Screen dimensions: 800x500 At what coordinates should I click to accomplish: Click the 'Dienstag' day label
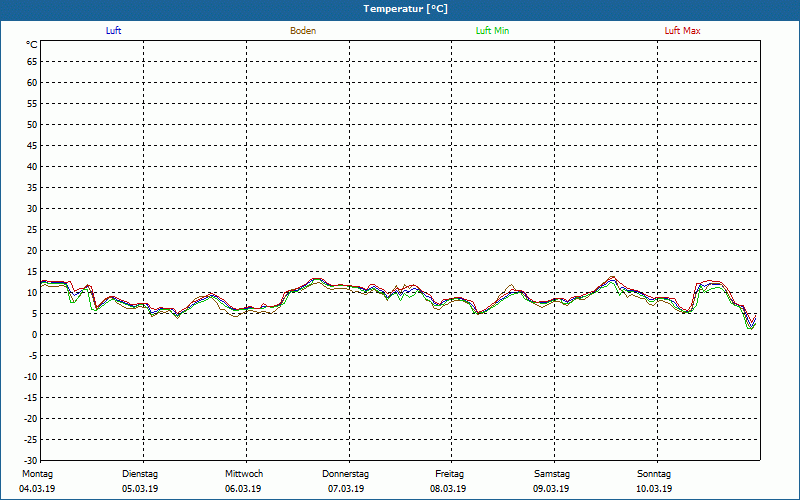click(x=140, y=474)
